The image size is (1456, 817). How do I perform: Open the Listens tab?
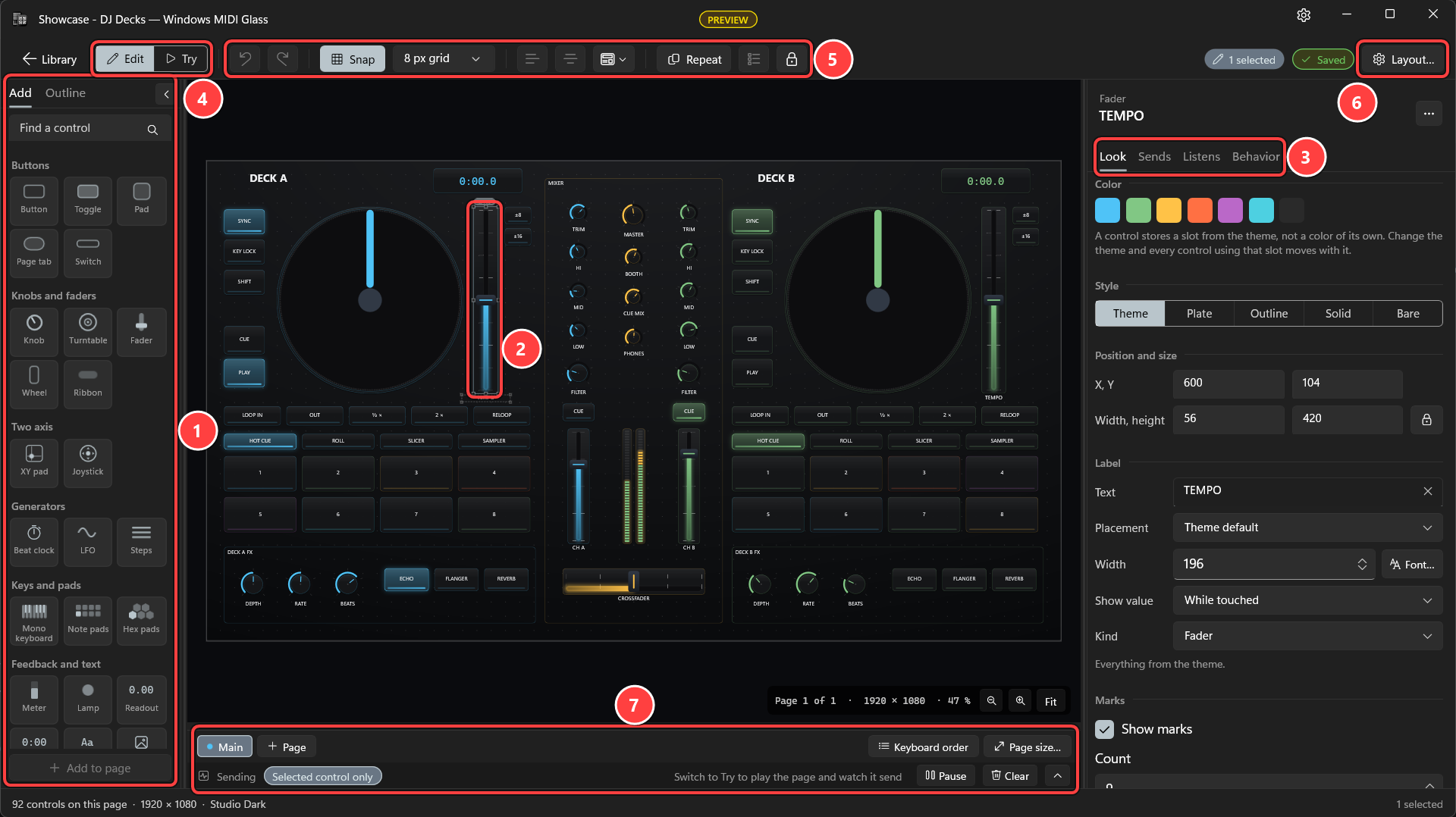[x=1201, y=157]
